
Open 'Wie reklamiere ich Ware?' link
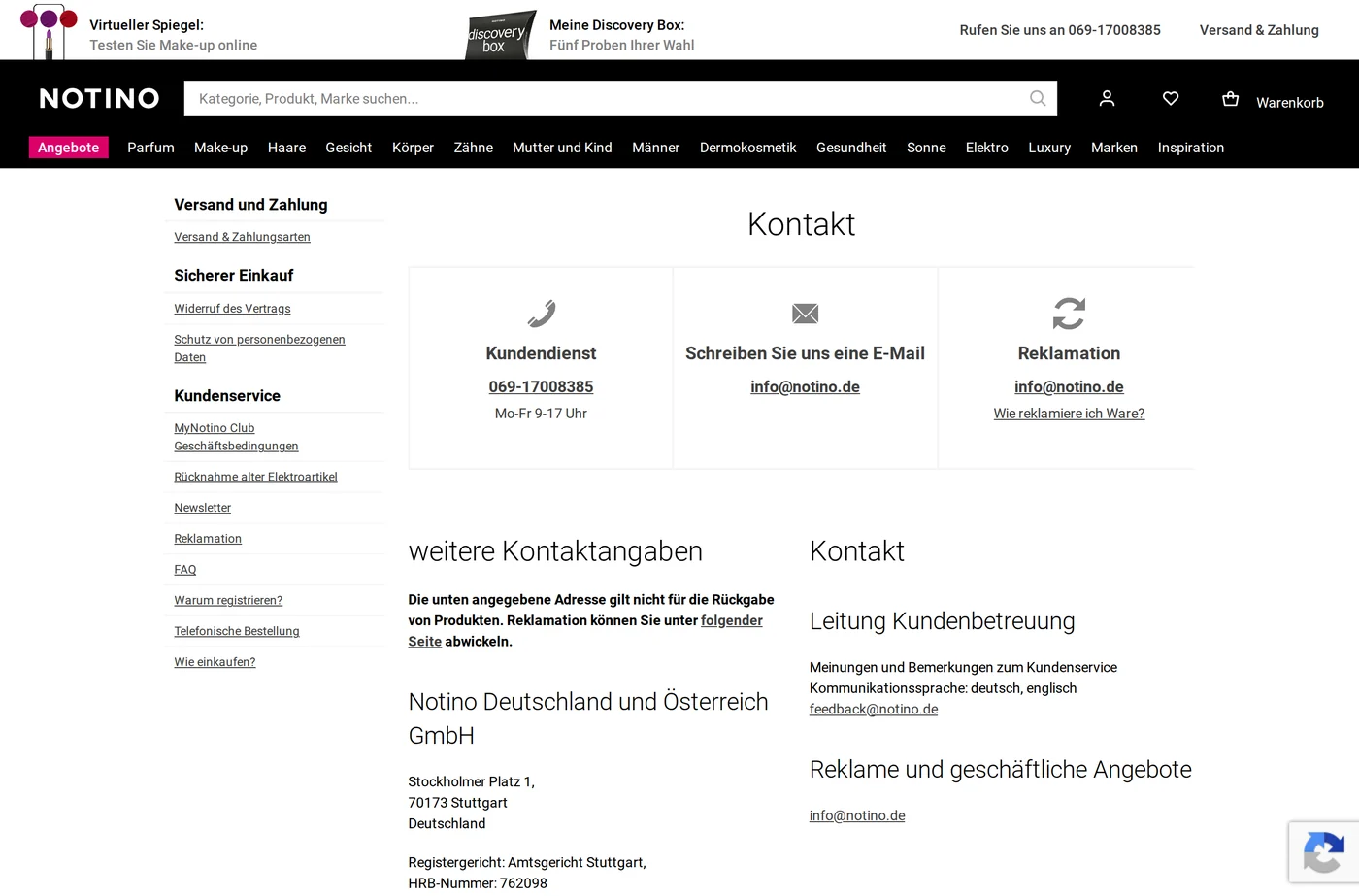click(1069, 414)
